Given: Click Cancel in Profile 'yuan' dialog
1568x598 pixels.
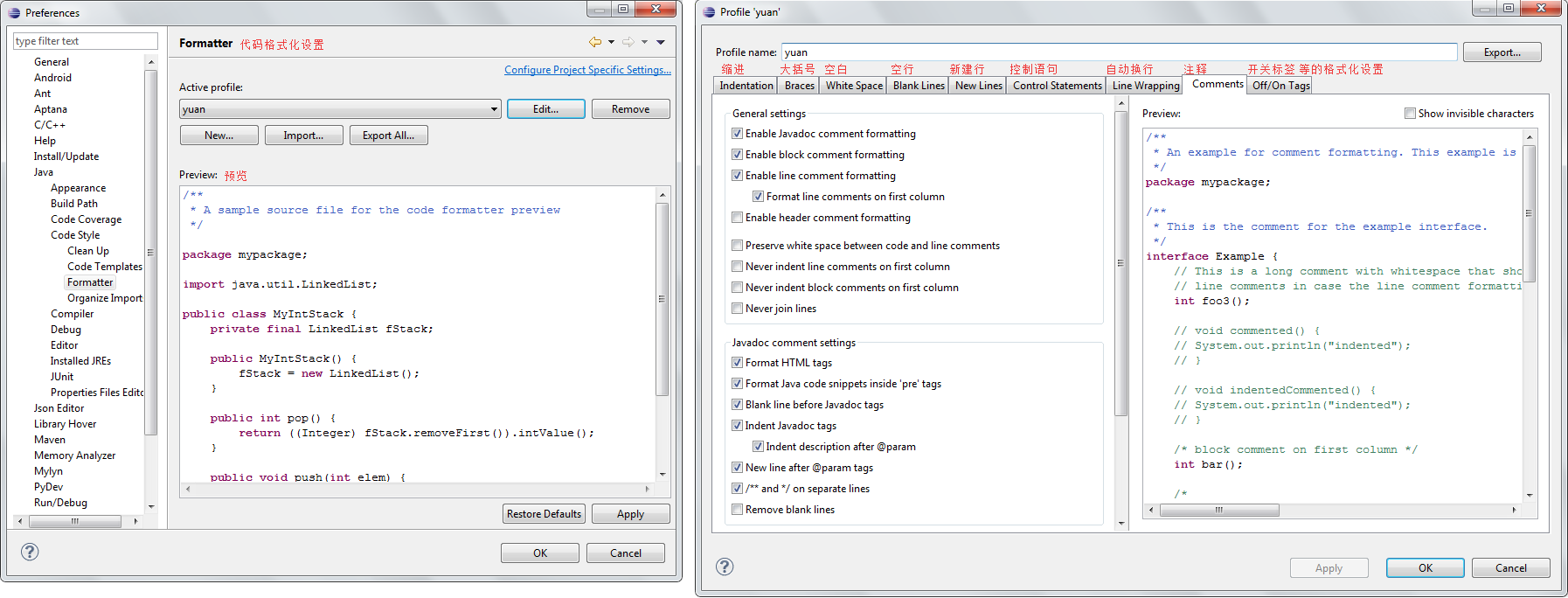Looking at the screenshot, I should coord(1510,568).
